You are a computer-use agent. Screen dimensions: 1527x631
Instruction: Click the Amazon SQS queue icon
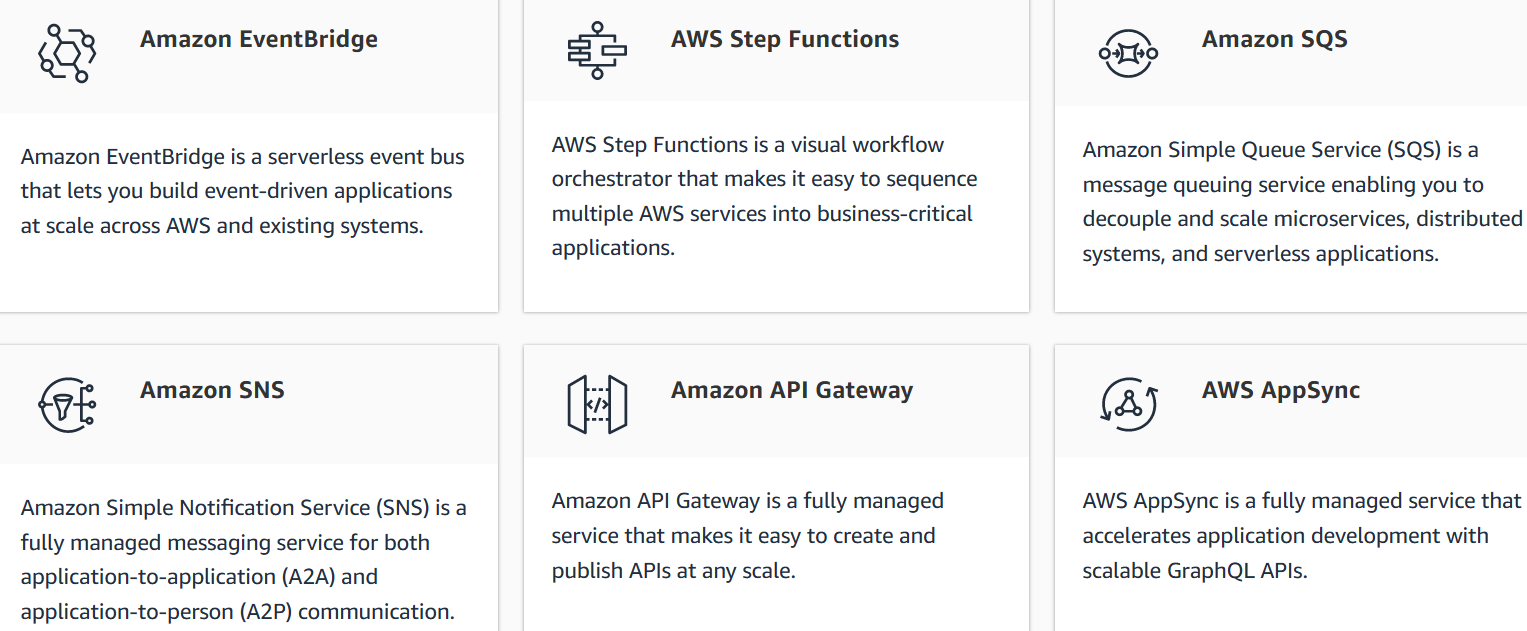click(1128, 53)
